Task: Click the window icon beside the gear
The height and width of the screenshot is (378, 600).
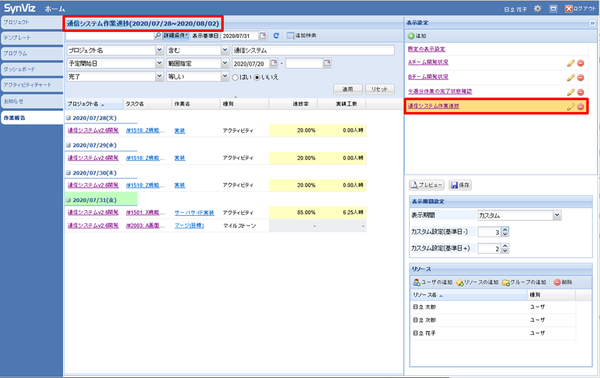Action: [553, 8]
